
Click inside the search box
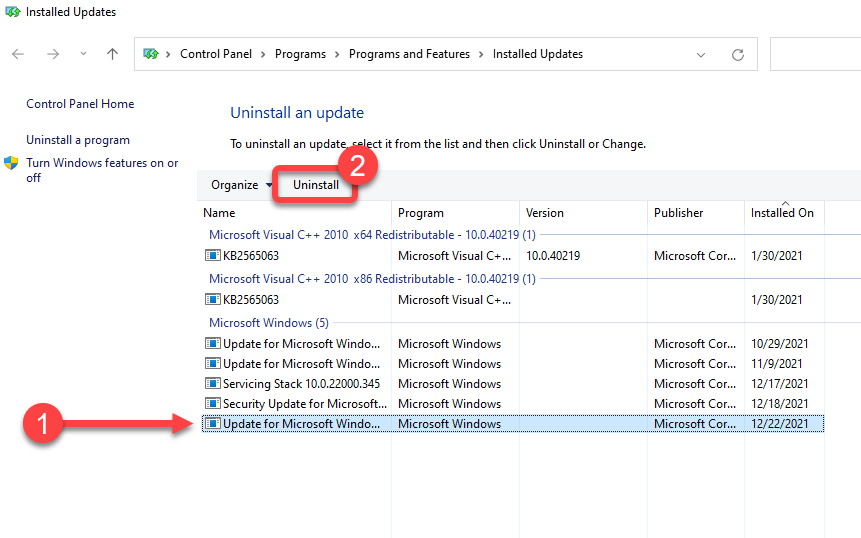[x=815, y=54]
